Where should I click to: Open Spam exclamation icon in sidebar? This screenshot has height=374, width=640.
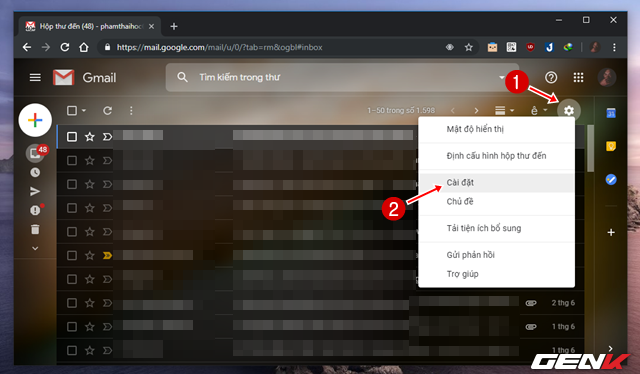coord(36,210)
